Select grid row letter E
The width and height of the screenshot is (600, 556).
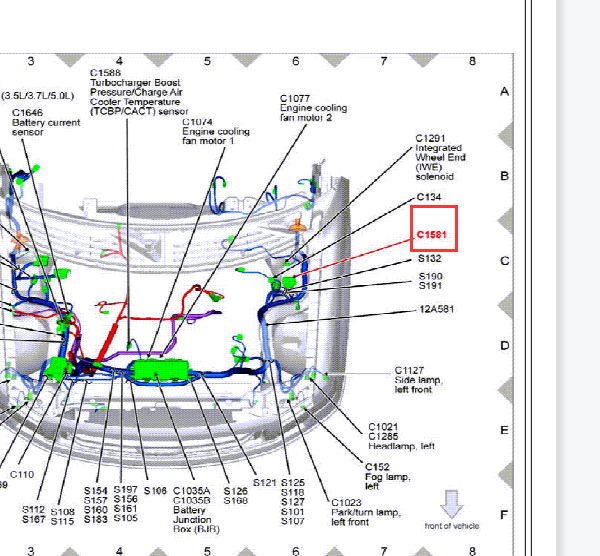pos(504,430)
